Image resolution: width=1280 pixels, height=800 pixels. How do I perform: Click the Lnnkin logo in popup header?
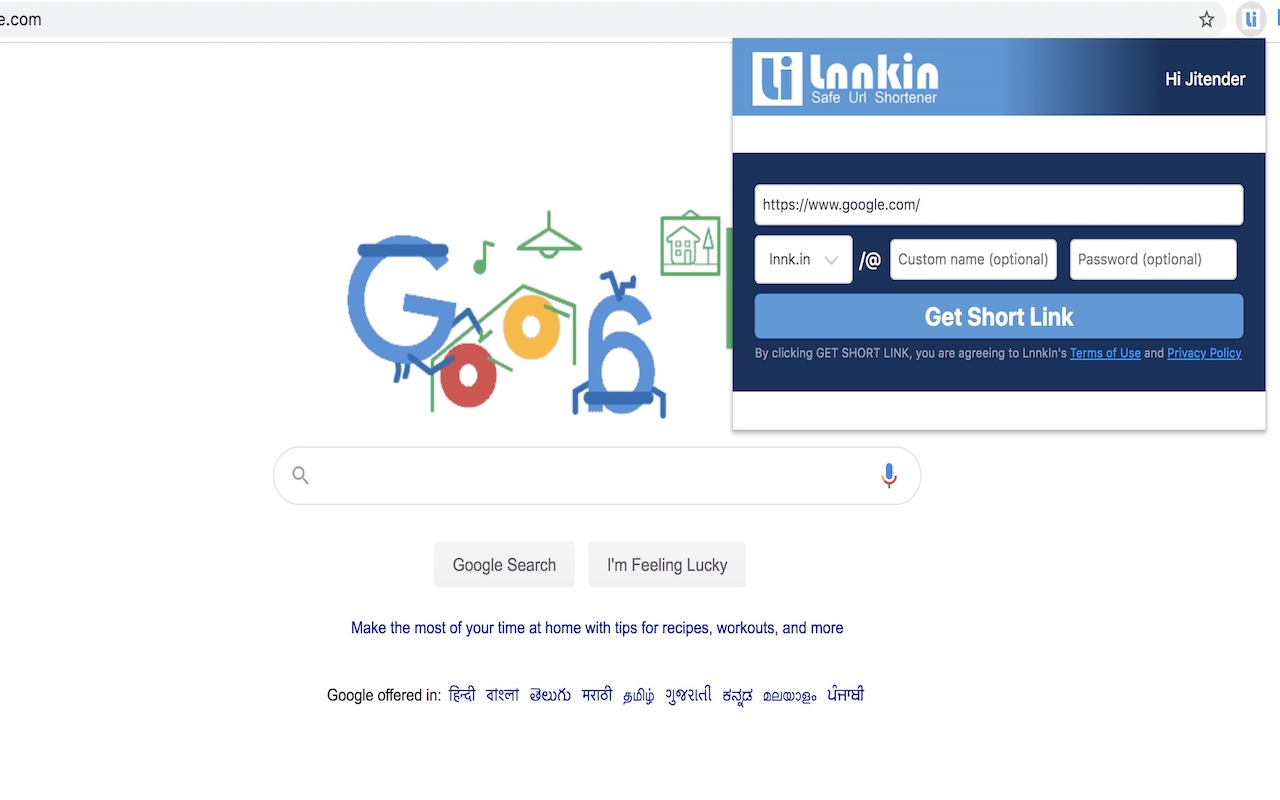click(x=846, y=79)
